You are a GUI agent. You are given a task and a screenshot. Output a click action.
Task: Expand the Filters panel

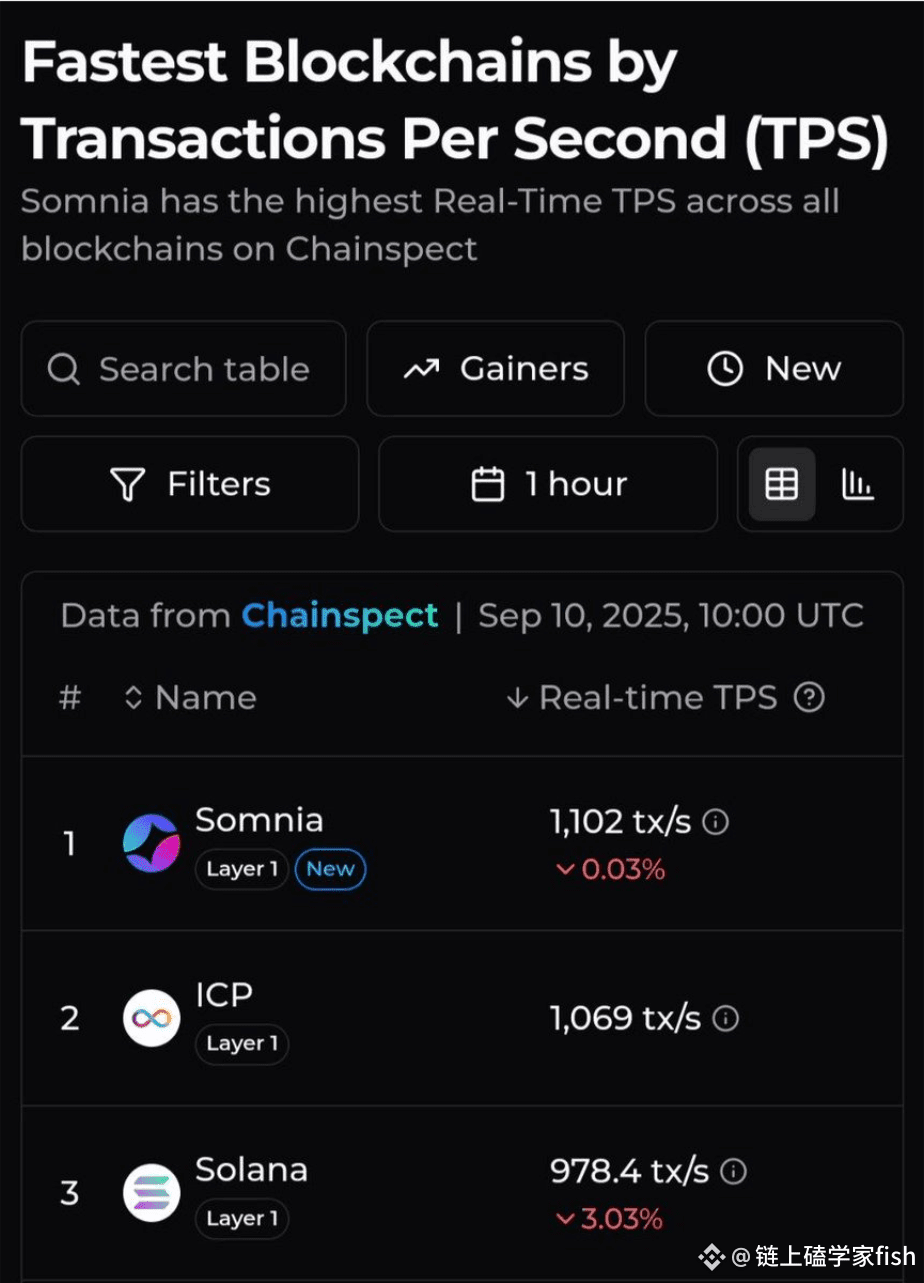tap(190, 484)
